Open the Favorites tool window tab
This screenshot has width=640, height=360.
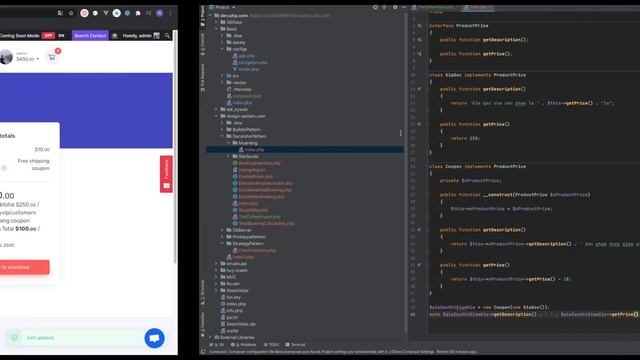pos(202,325)
